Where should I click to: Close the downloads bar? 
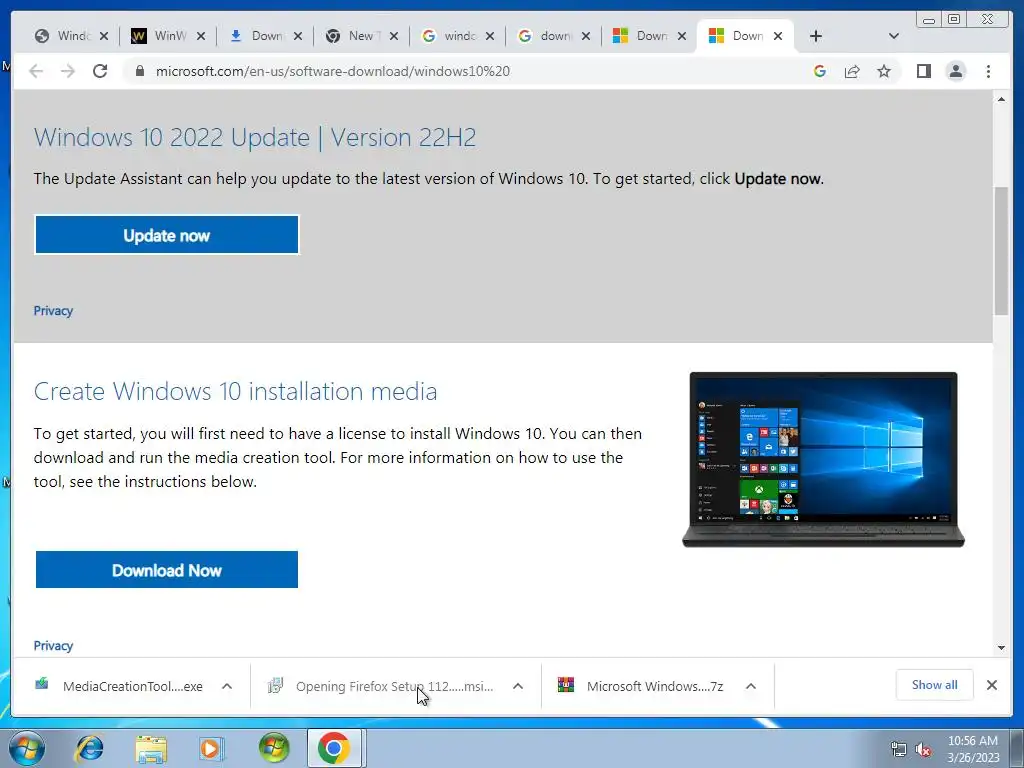point(991,685)
